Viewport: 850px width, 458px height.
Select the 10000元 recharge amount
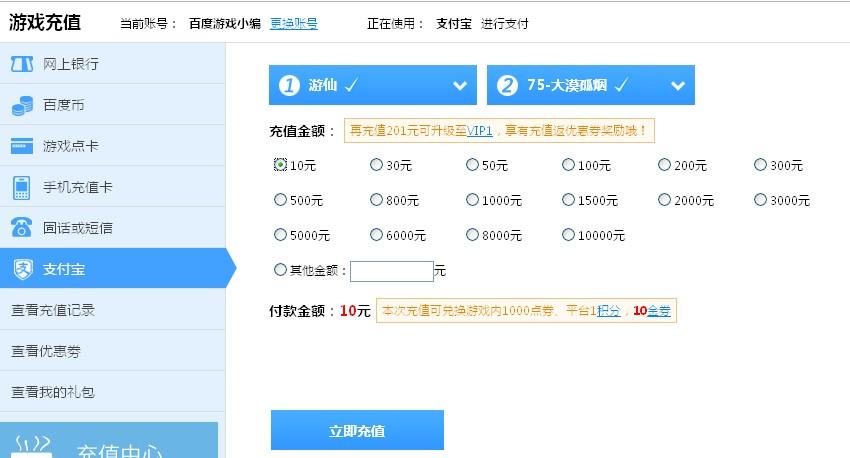(x=568, y=234)
